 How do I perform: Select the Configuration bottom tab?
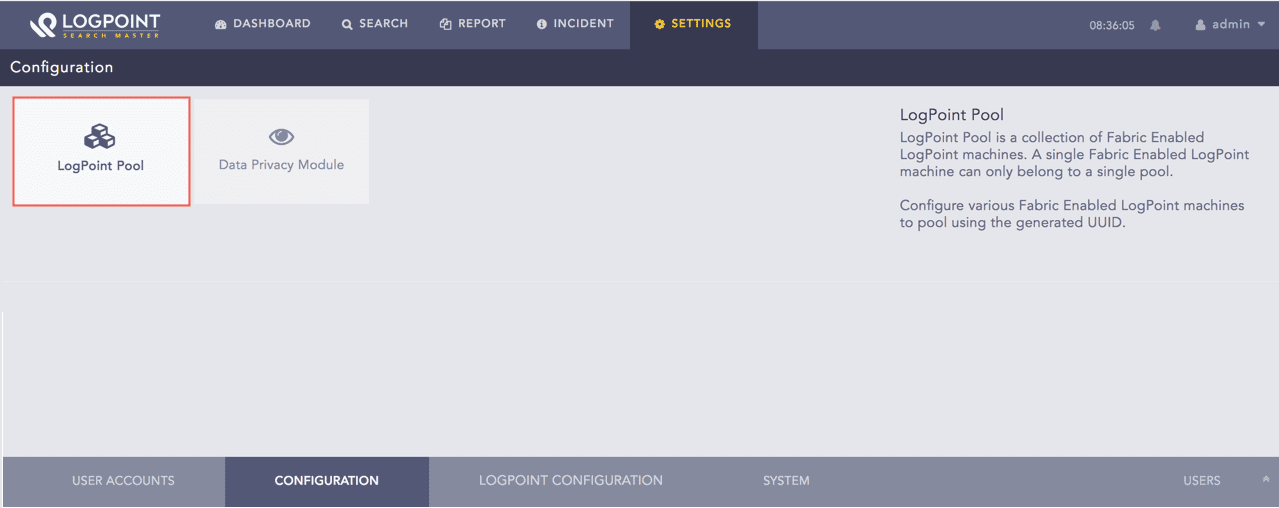click(x=326, y=481)
